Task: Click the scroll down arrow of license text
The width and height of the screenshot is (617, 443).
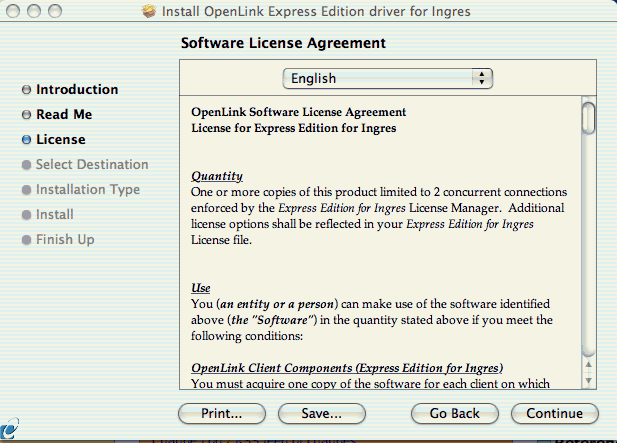Action: pos(589,380)
